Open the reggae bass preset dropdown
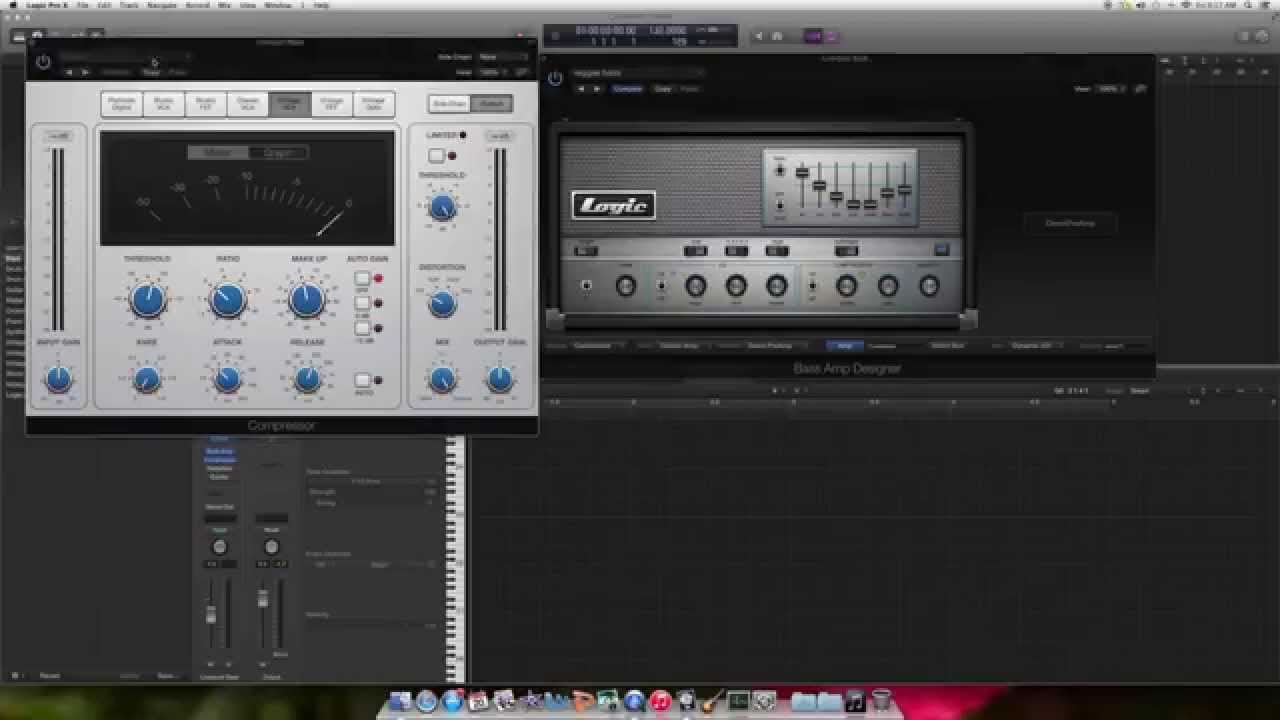 click(637, 72)
